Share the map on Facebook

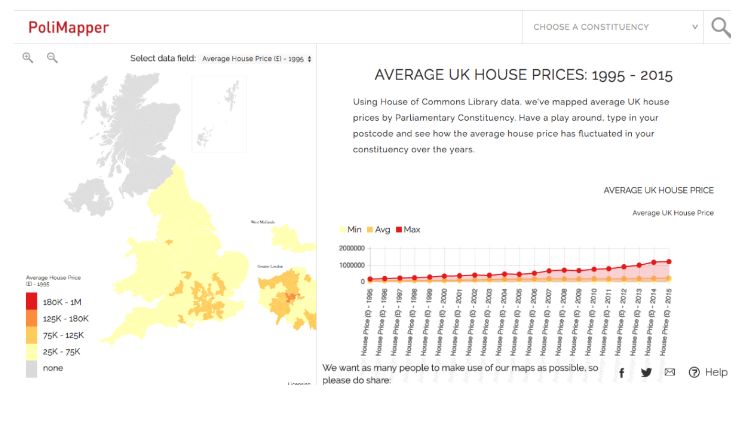click(621, 373)
